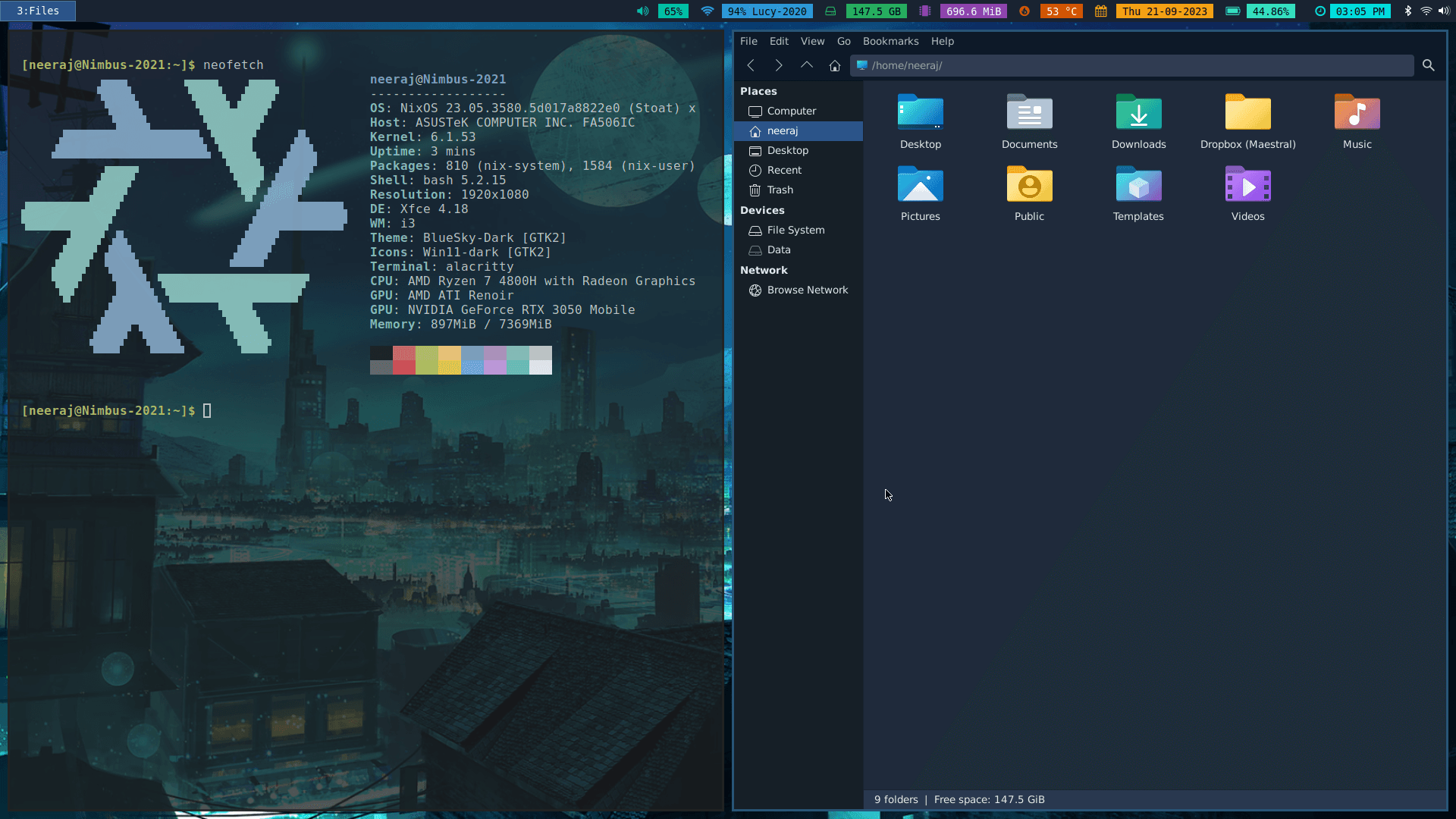Click the home button in file manager

(834, 65)
